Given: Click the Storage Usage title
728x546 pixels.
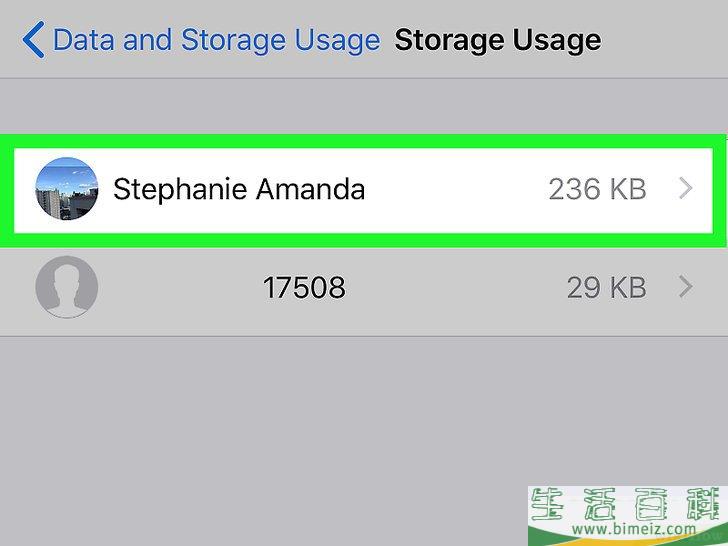Looking at the screenshot, I should tap(498, 39).
